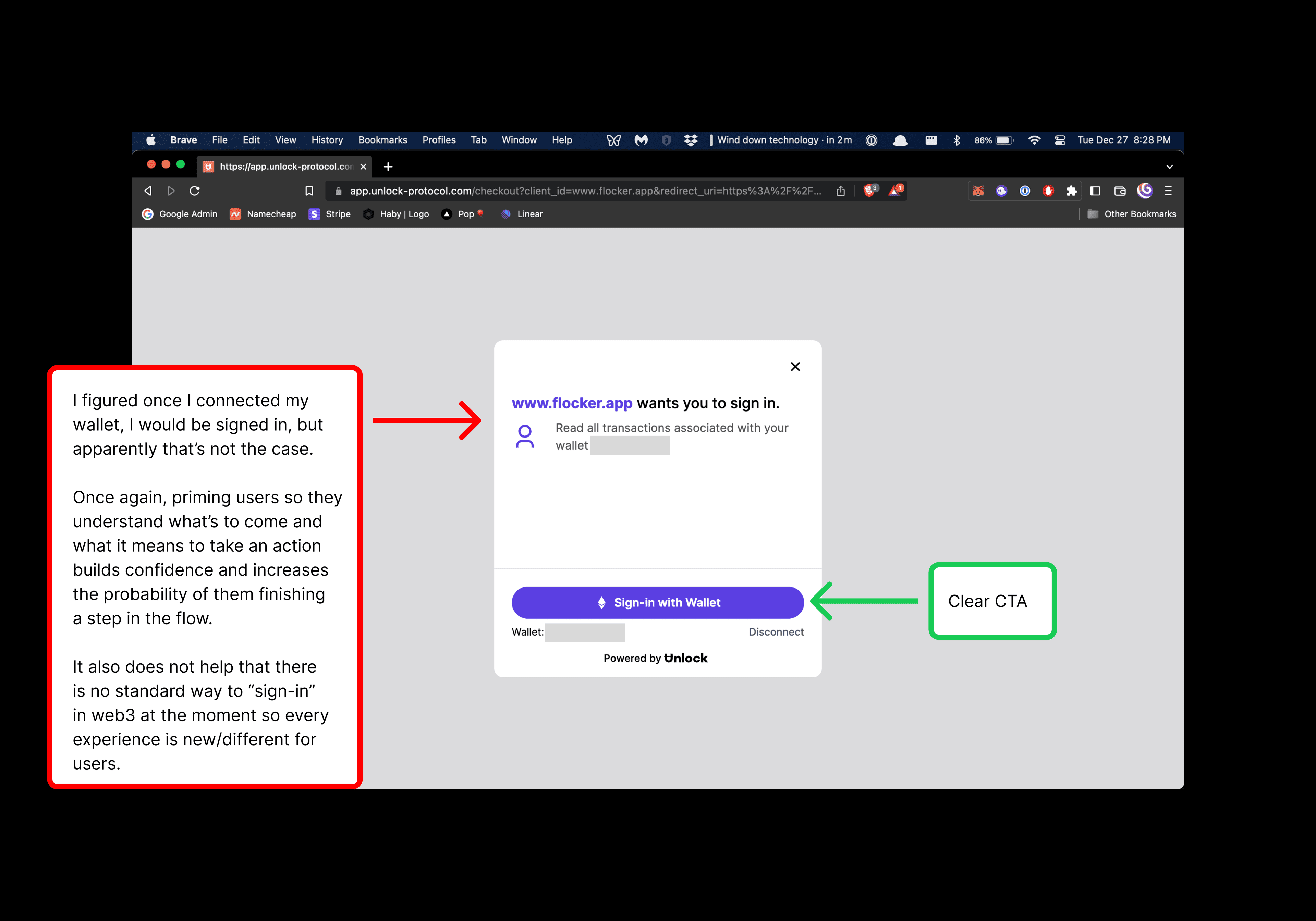Open the History menu
Viewport: 1316px width, 921px height.
click(327, 140)
